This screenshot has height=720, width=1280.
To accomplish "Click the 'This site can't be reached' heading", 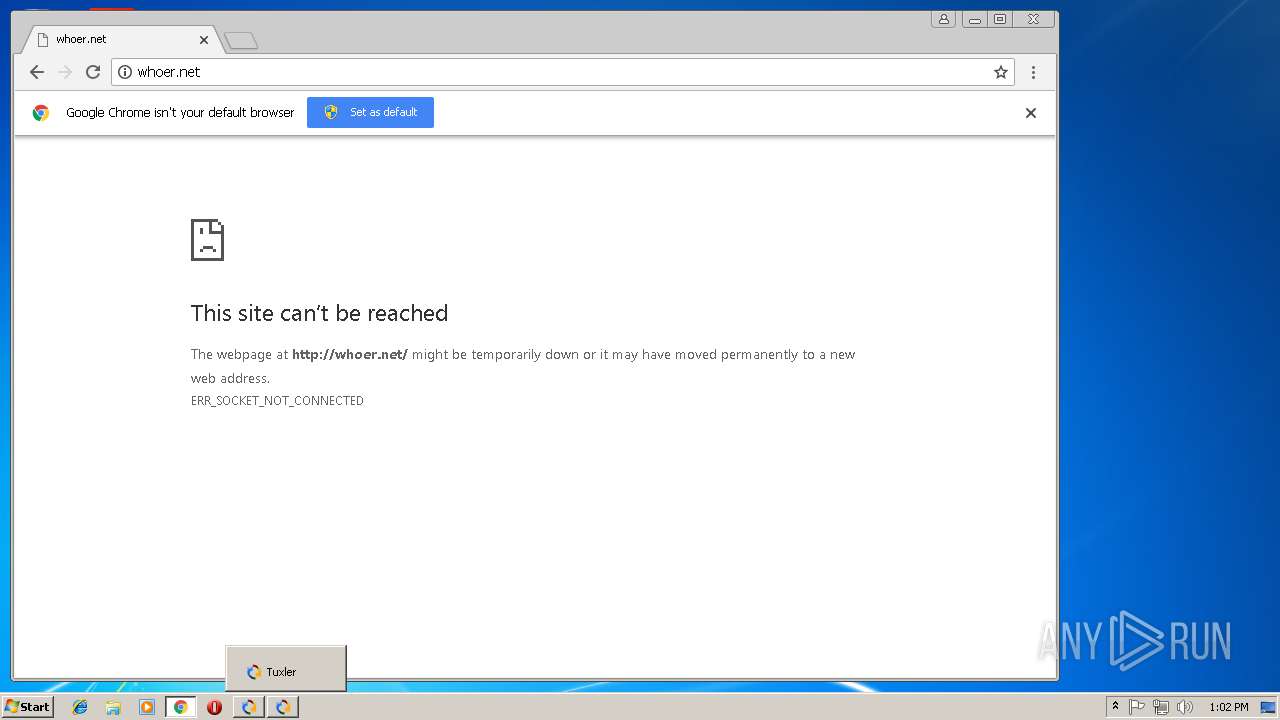I will (x=319, y=313).
